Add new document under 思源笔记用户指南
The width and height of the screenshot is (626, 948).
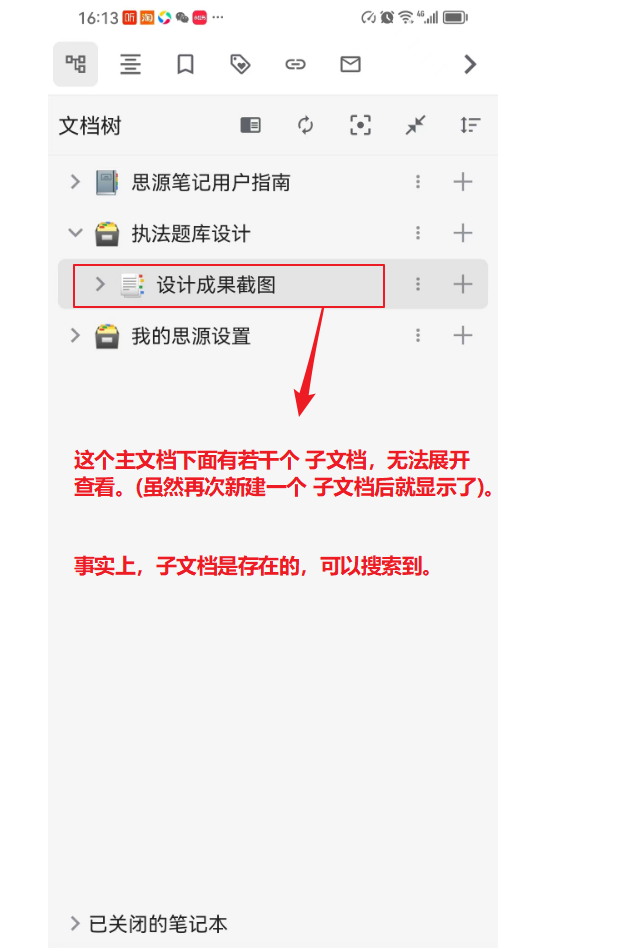click(463, 182)
